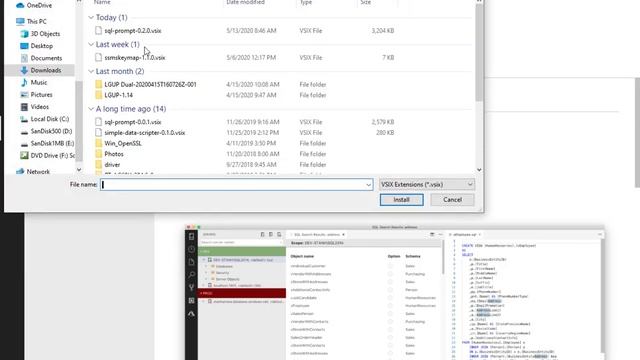
Task: Open SanDisk1MB (E:) drive
Action: coord(52,144)
